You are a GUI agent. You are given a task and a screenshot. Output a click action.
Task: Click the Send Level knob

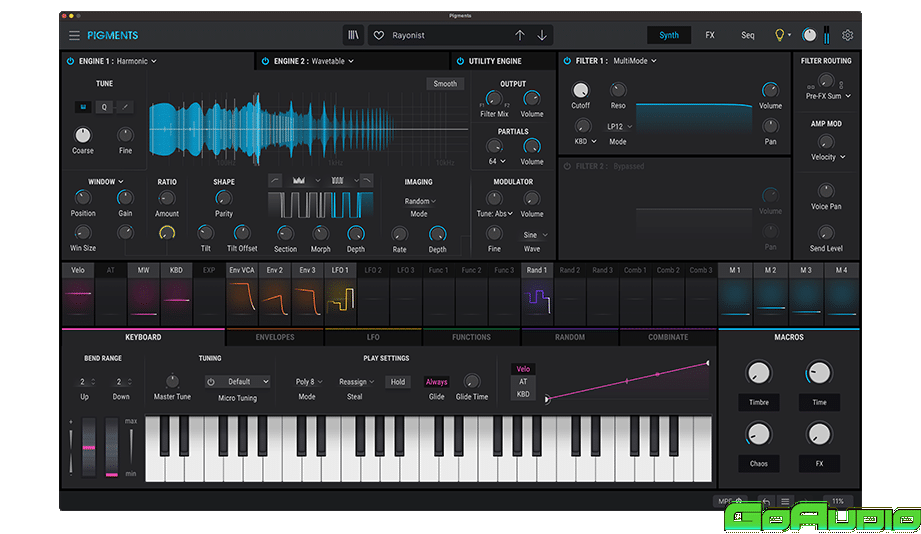pyautogui.click(x=826, y=233)
